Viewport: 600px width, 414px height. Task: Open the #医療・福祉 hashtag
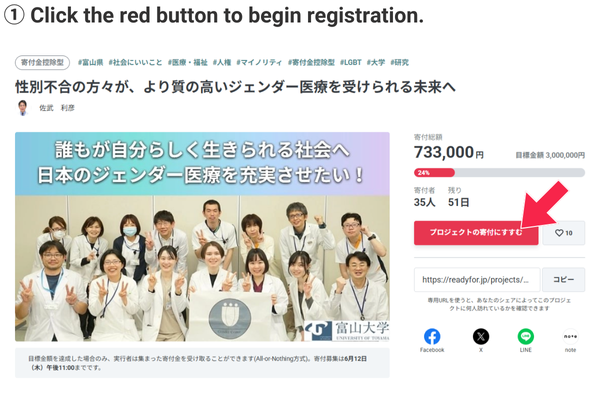coord(188,62)
